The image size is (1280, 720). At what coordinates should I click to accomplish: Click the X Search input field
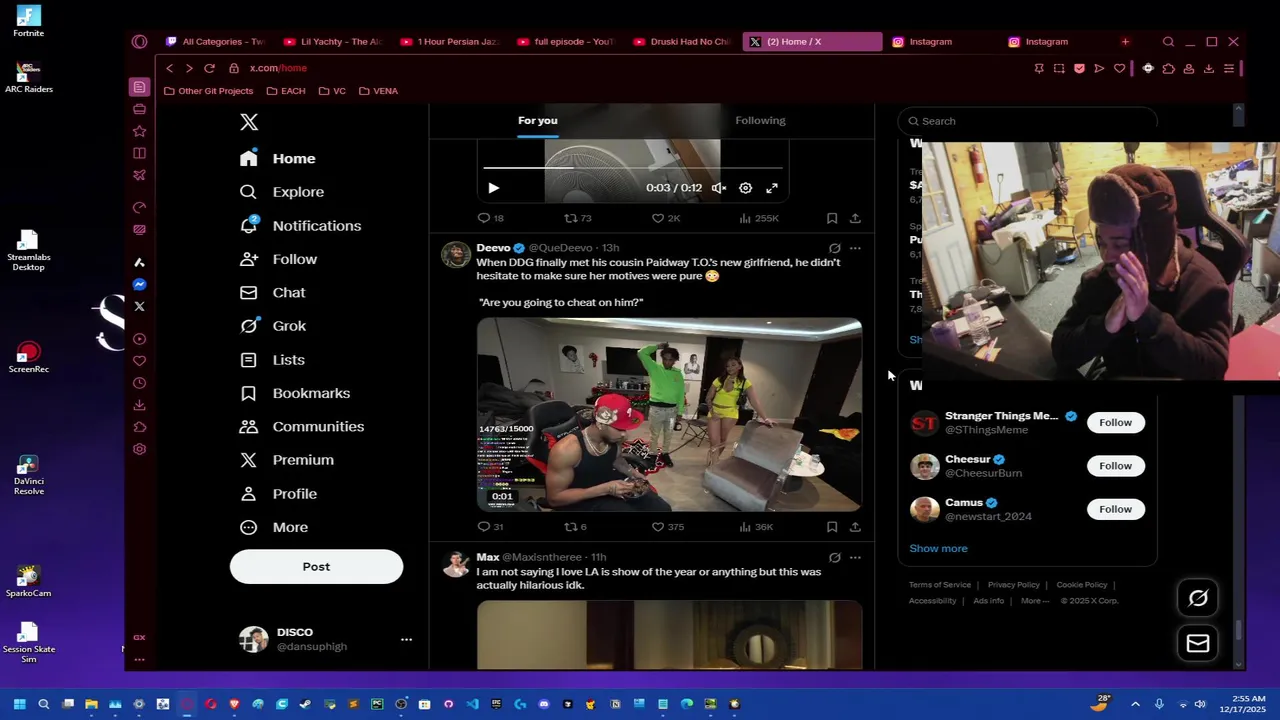(x=1027, y=121)
